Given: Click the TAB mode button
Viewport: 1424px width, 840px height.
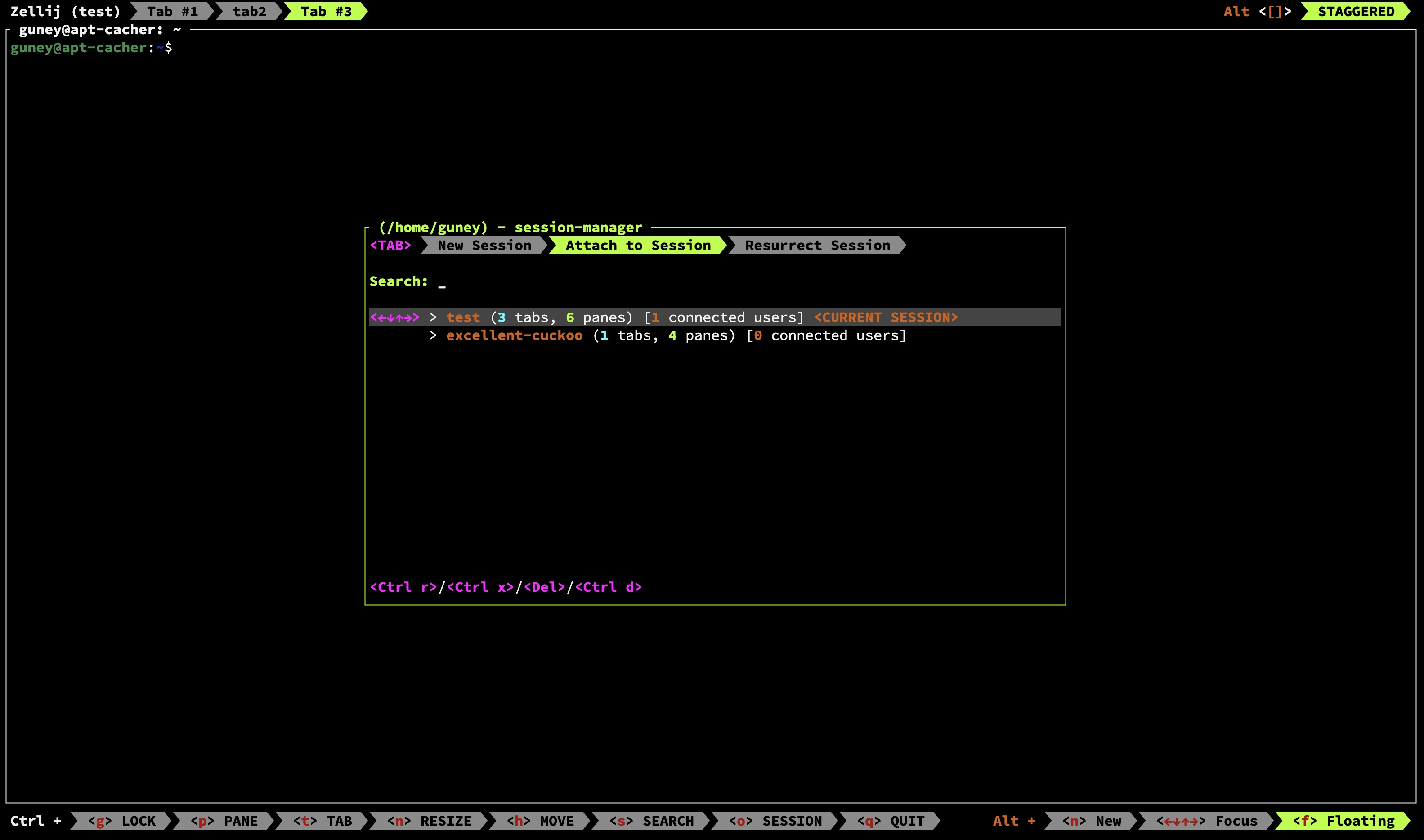Looking at the screenshot, I should [x=322, y=821].
